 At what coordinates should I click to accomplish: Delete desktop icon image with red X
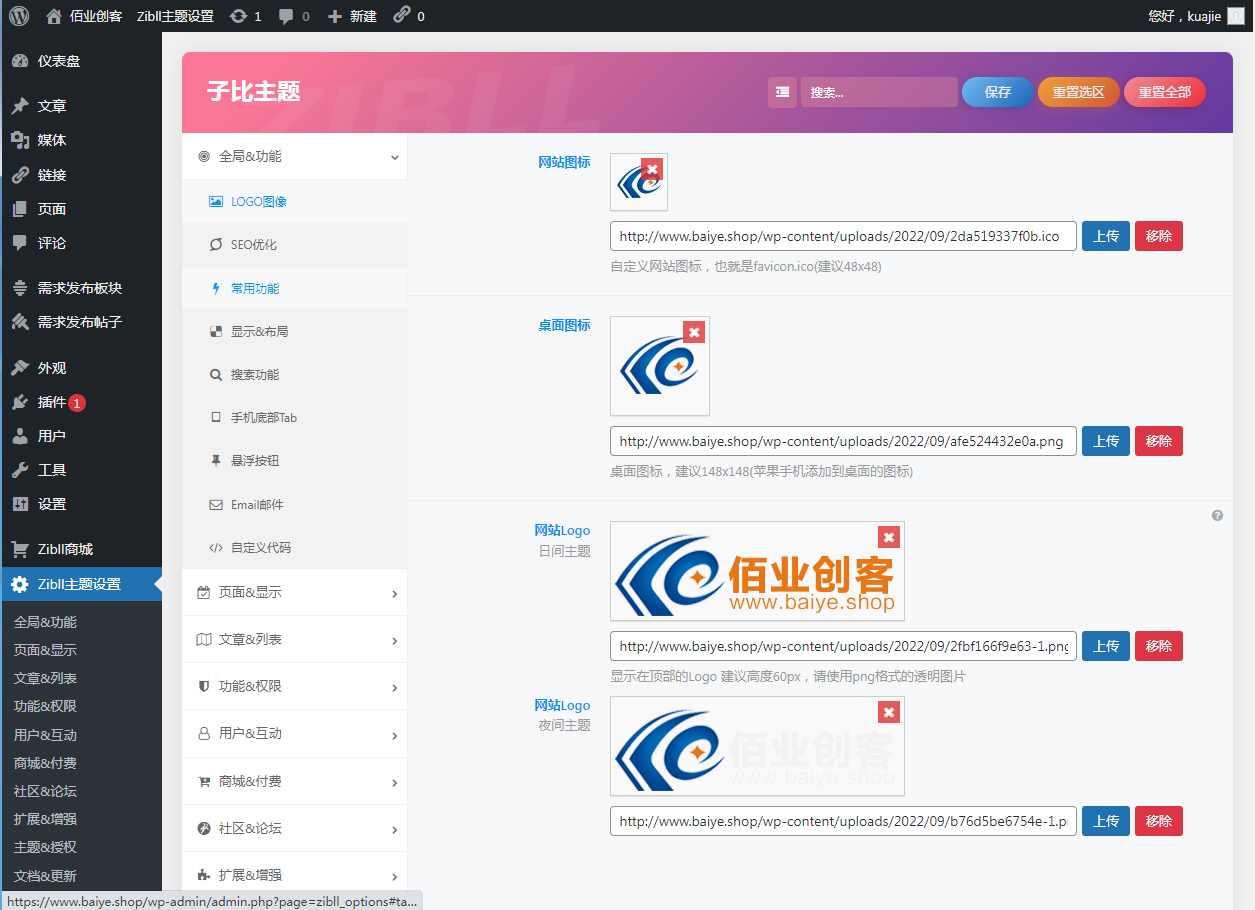click(693, 332)
